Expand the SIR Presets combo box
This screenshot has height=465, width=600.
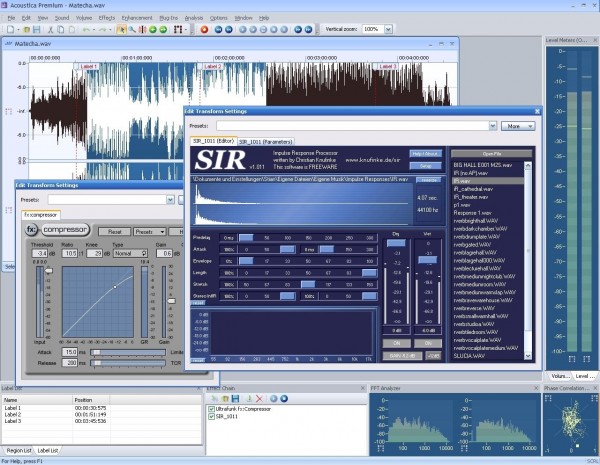(492, 126)
